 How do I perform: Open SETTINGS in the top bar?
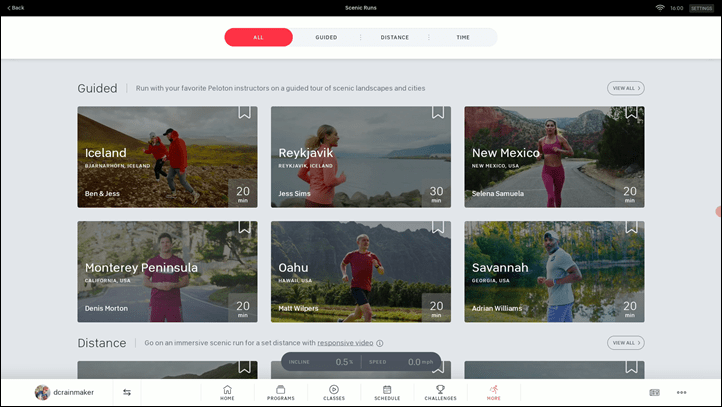click(701, 8)
